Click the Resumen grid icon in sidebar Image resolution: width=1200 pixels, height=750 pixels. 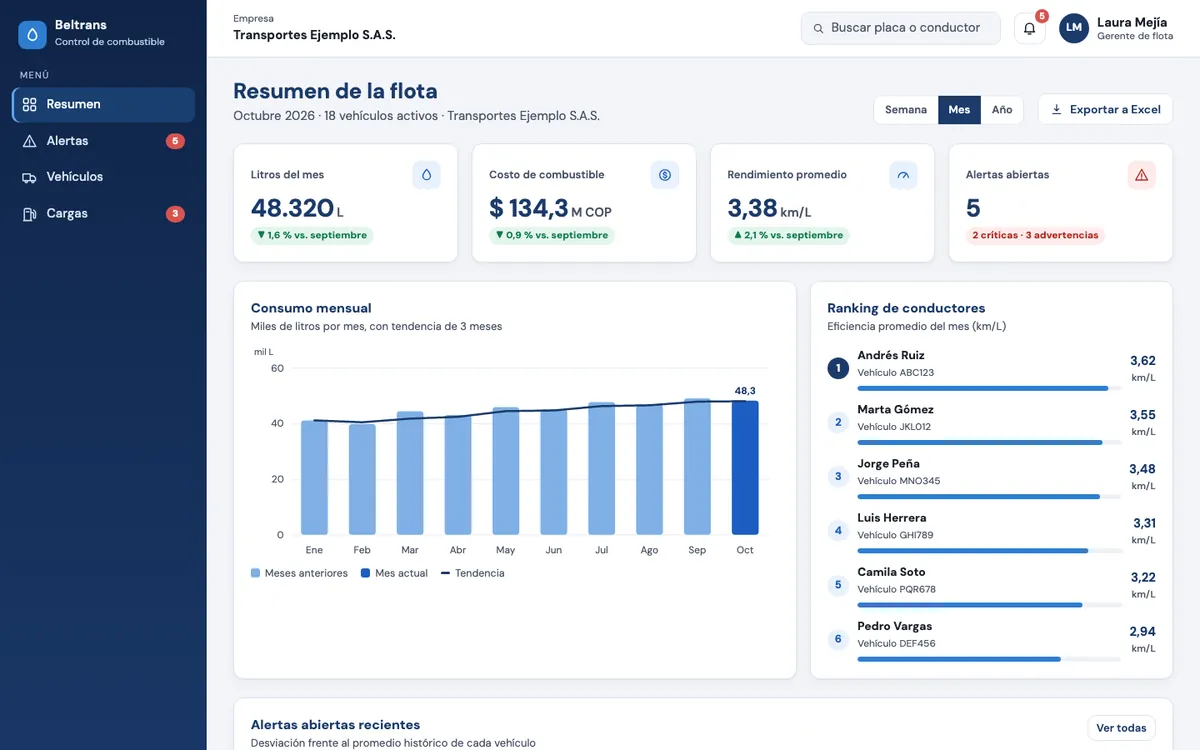click(29, 104)
